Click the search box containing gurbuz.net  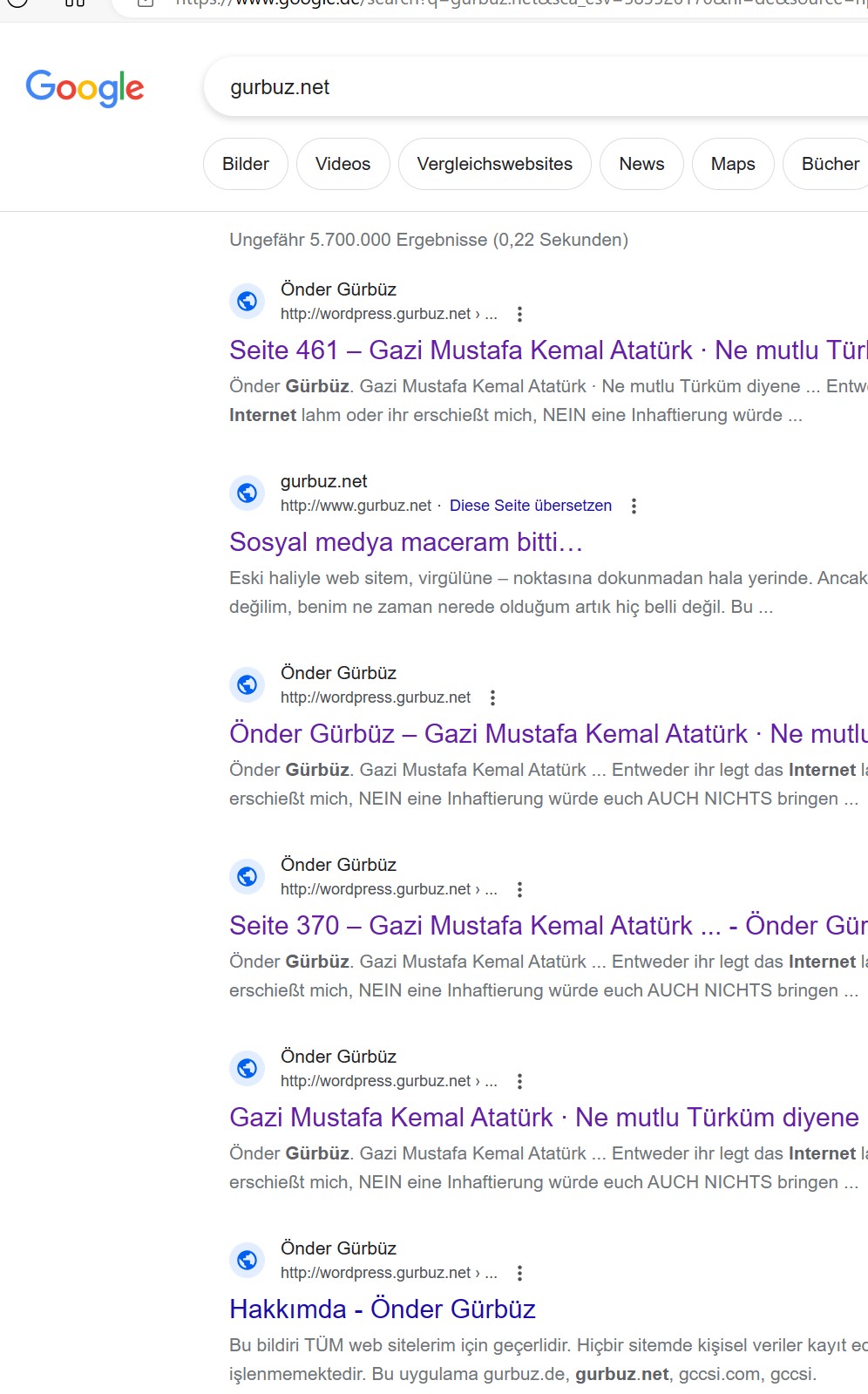pos(536,87)
